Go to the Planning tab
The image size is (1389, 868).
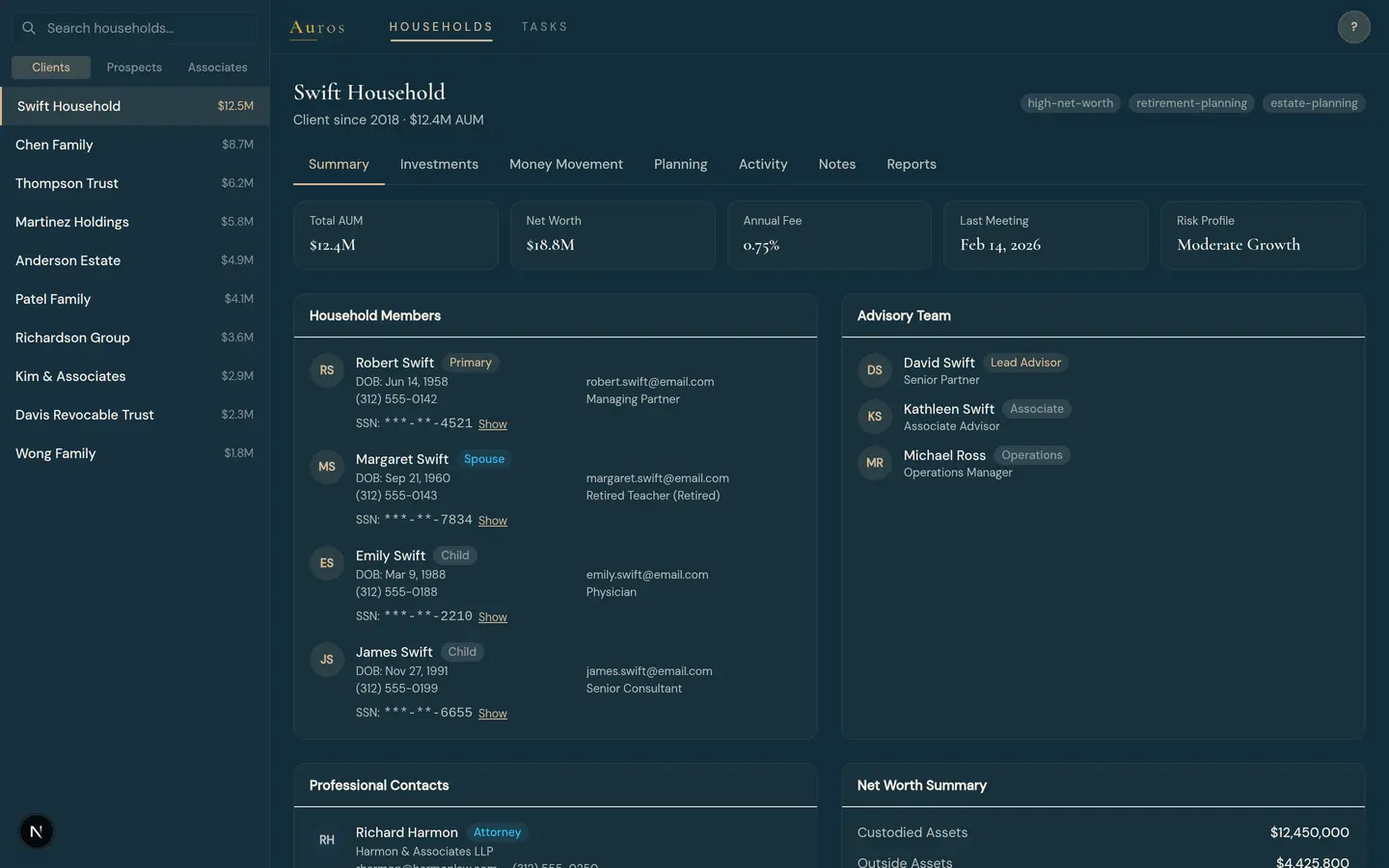click(681, 165)
